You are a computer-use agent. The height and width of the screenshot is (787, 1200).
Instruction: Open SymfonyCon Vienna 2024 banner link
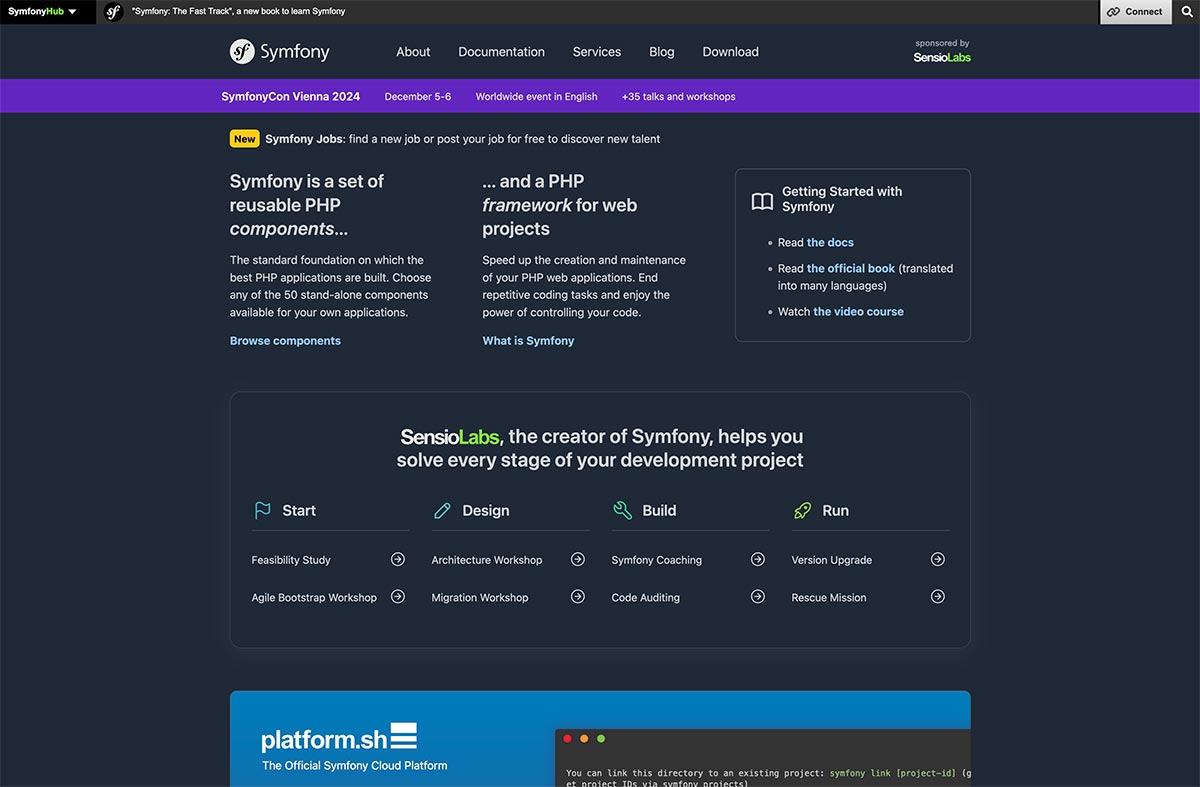click(x=291, y=97)
